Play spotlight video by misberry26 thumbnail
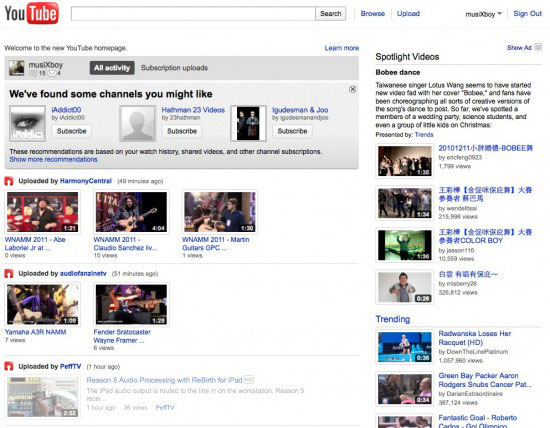The height and width of the screenshot is (428, 550). [x=404, y=287]
